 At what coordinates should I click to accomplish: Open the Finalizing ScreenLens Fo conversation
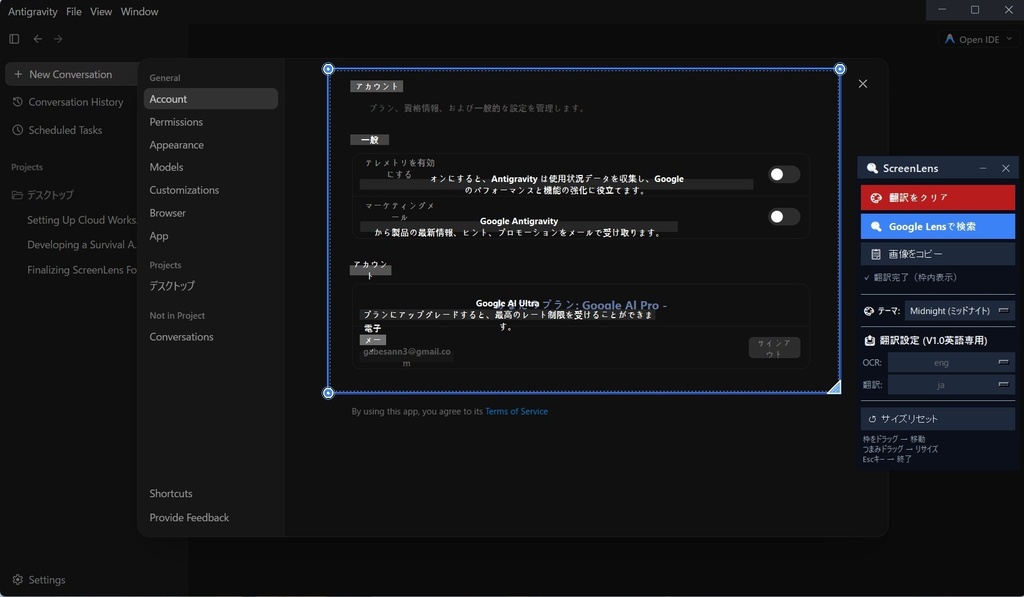click(x=82, y=270)
